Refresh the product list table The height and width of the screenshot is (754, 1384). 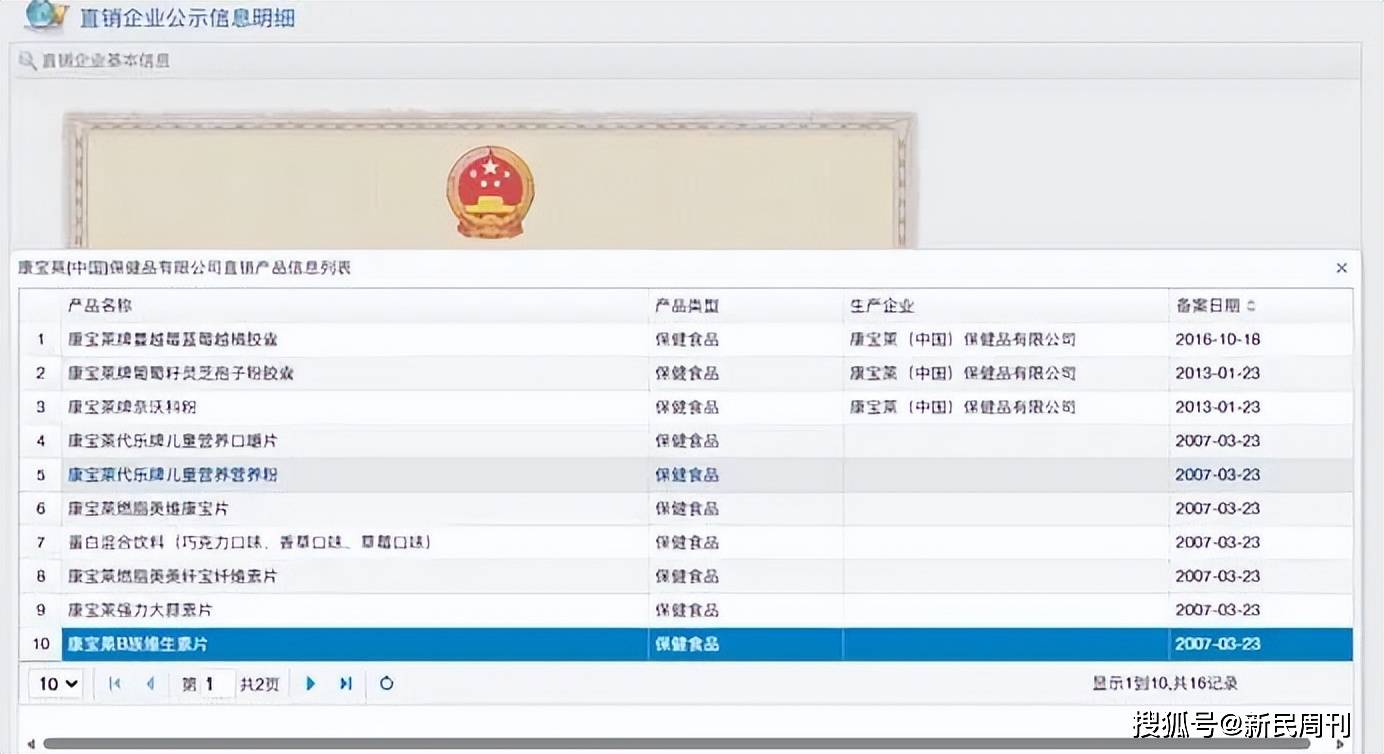pyautogui.click(x=386, y=684)
